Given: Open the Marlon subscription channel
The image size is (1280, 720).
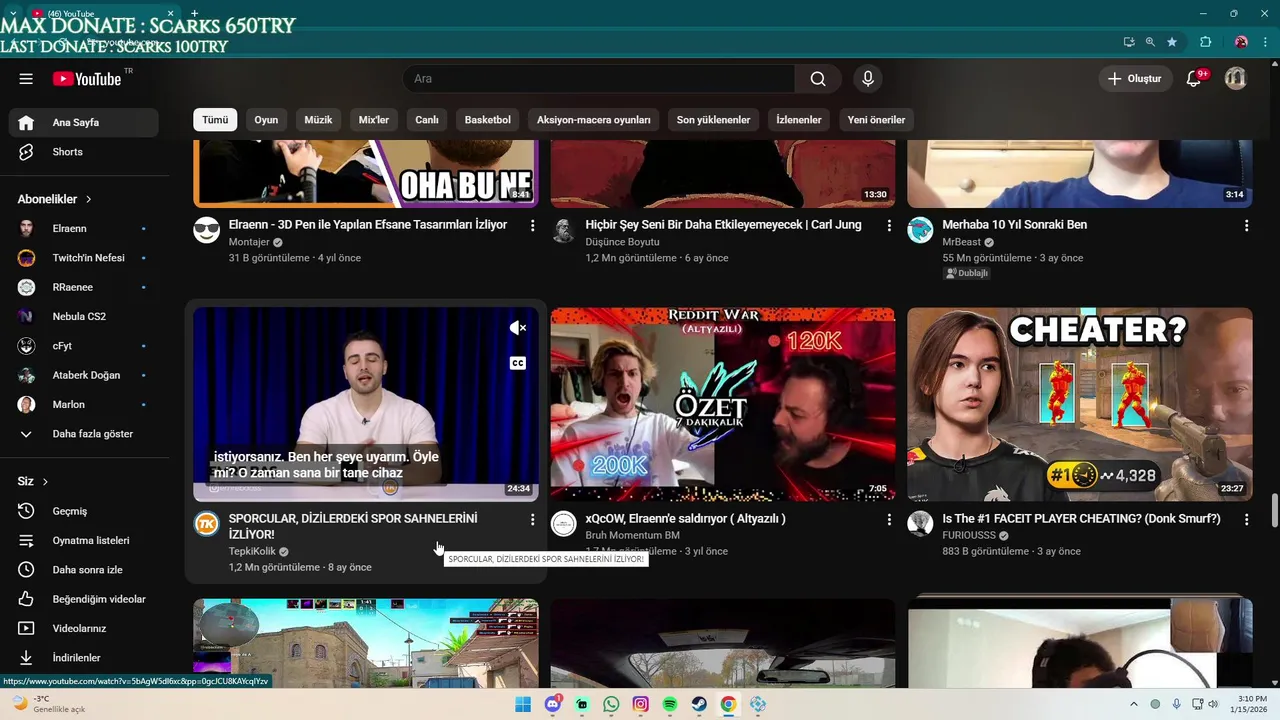Looking at the screenshot, I should tap(84, 405).
